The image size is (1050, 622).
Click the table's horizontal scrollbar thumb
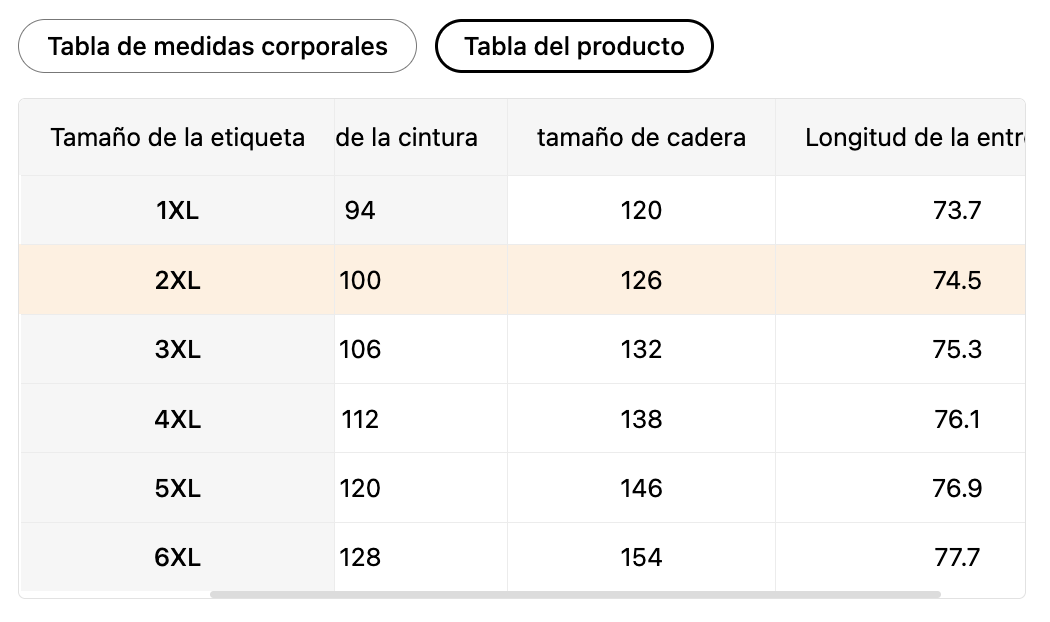pyautogui.click(x=575, y=594)
